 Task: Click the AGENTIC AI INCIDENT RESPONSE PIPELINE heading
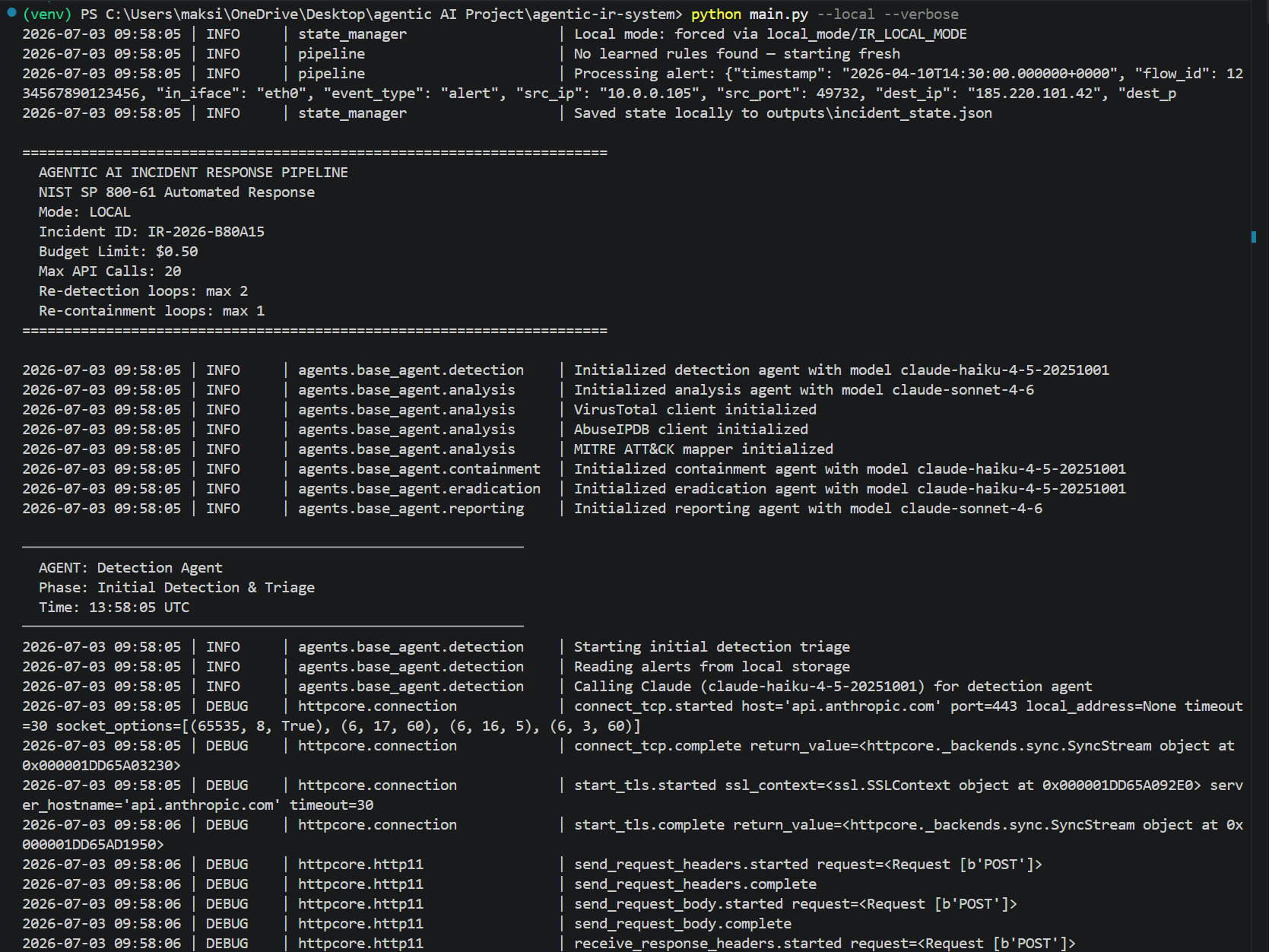coord(193,173)
